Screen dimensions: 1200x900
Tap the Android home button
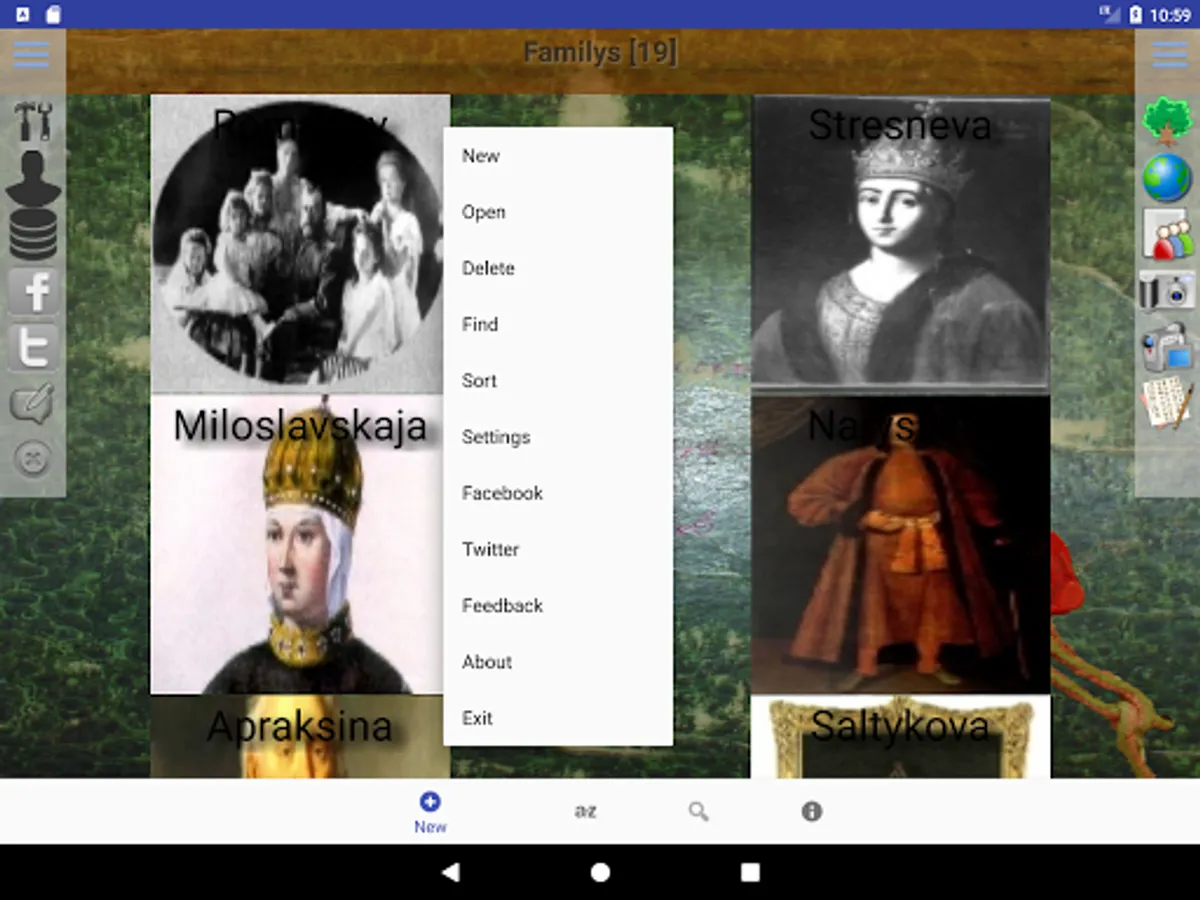[x=600, y=872]
